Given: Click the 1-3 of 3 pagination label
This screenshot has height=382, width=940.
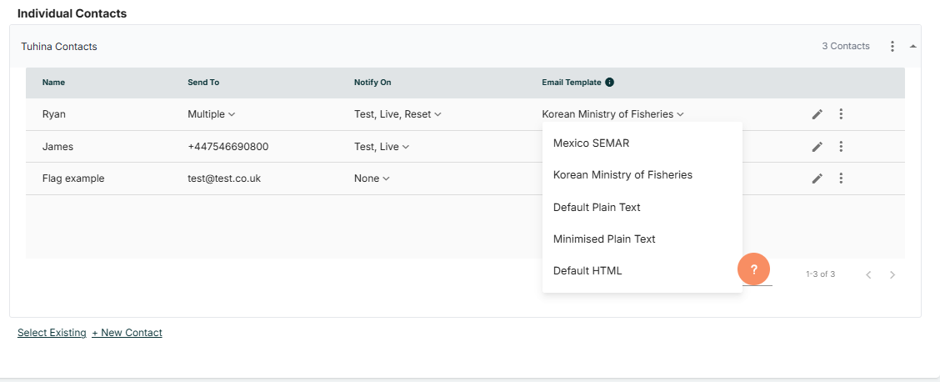Looking at the screenshot, I should (820, 274).
